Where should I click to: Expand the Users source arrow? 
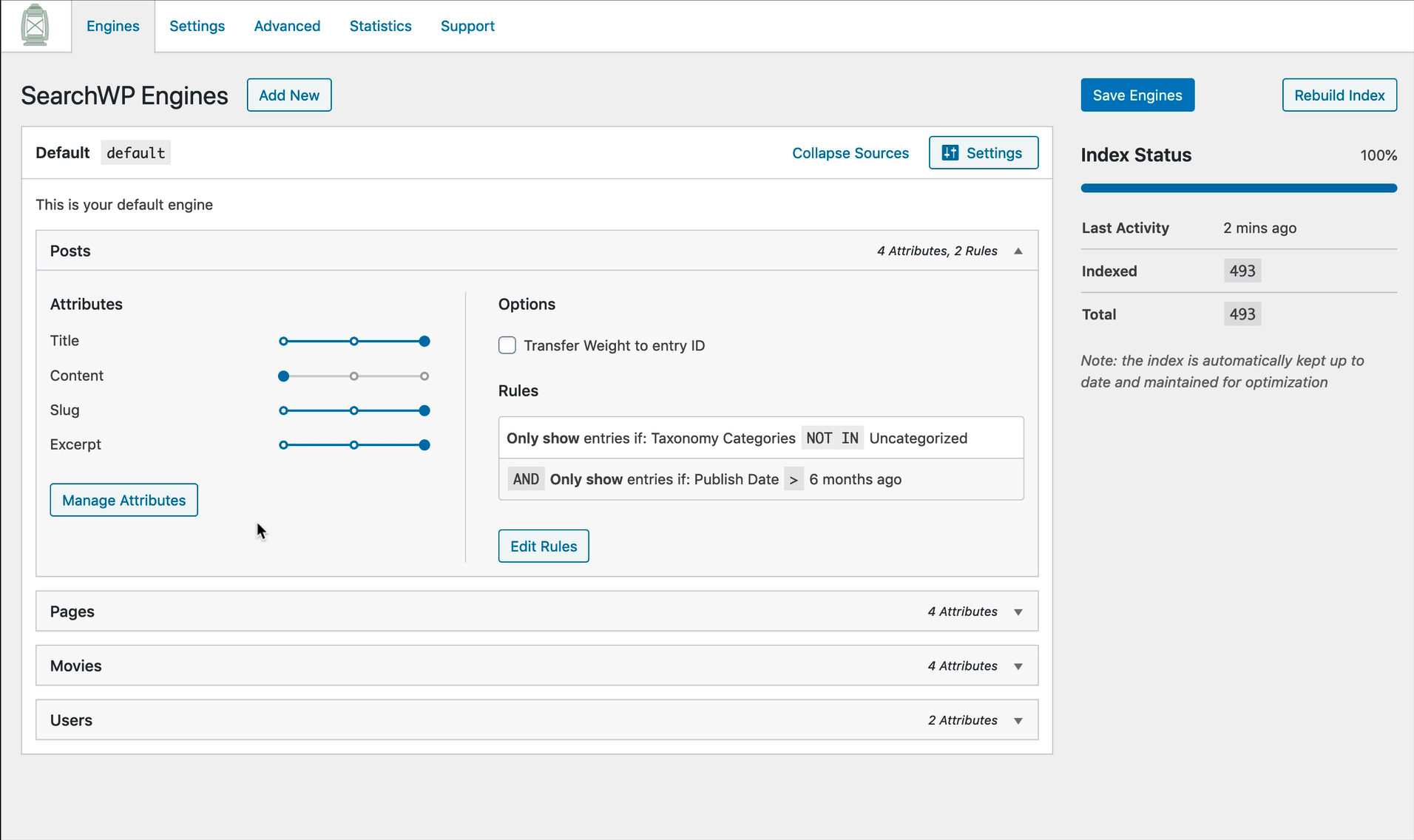click(x=1018, y=721)
